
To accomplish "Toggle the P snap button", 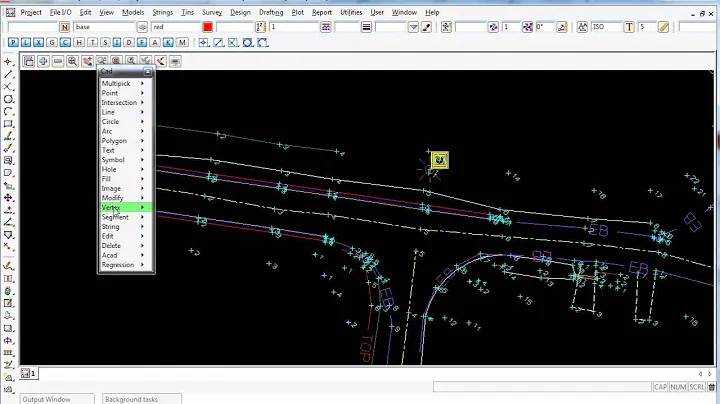I will point(13,43).
